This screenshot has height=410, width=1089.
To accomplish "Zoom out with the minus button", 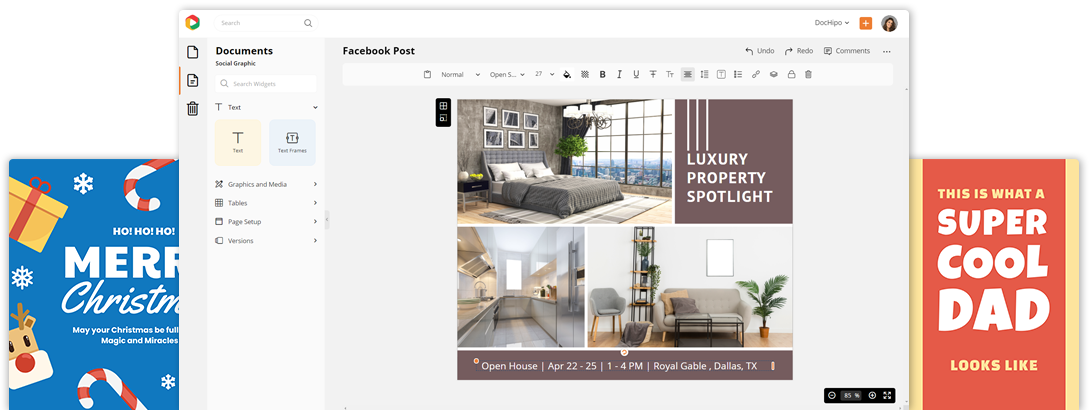I will click(x=831, y=395).
